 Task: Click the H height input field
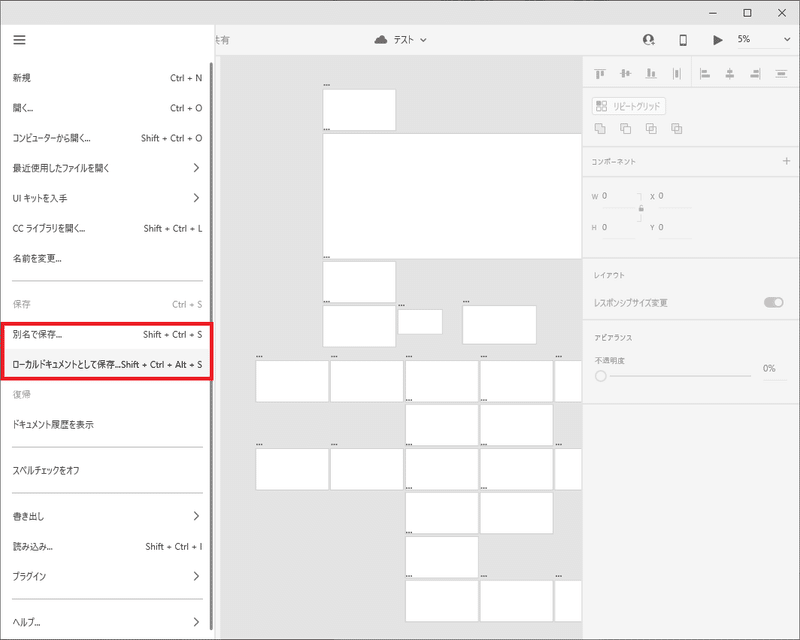tap(618, 228)
